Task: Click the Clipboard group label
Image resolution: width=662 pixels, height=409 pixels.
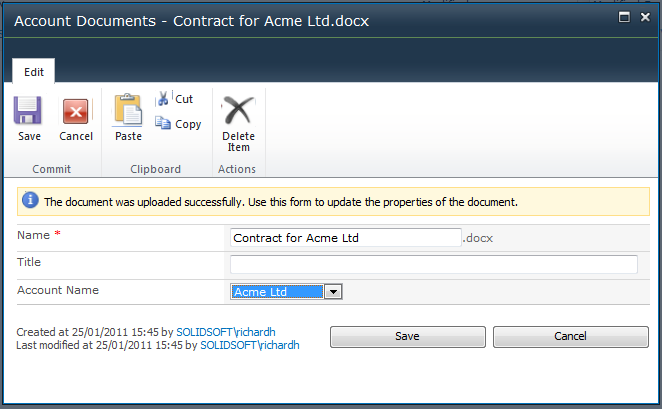Action: [155, 169]
